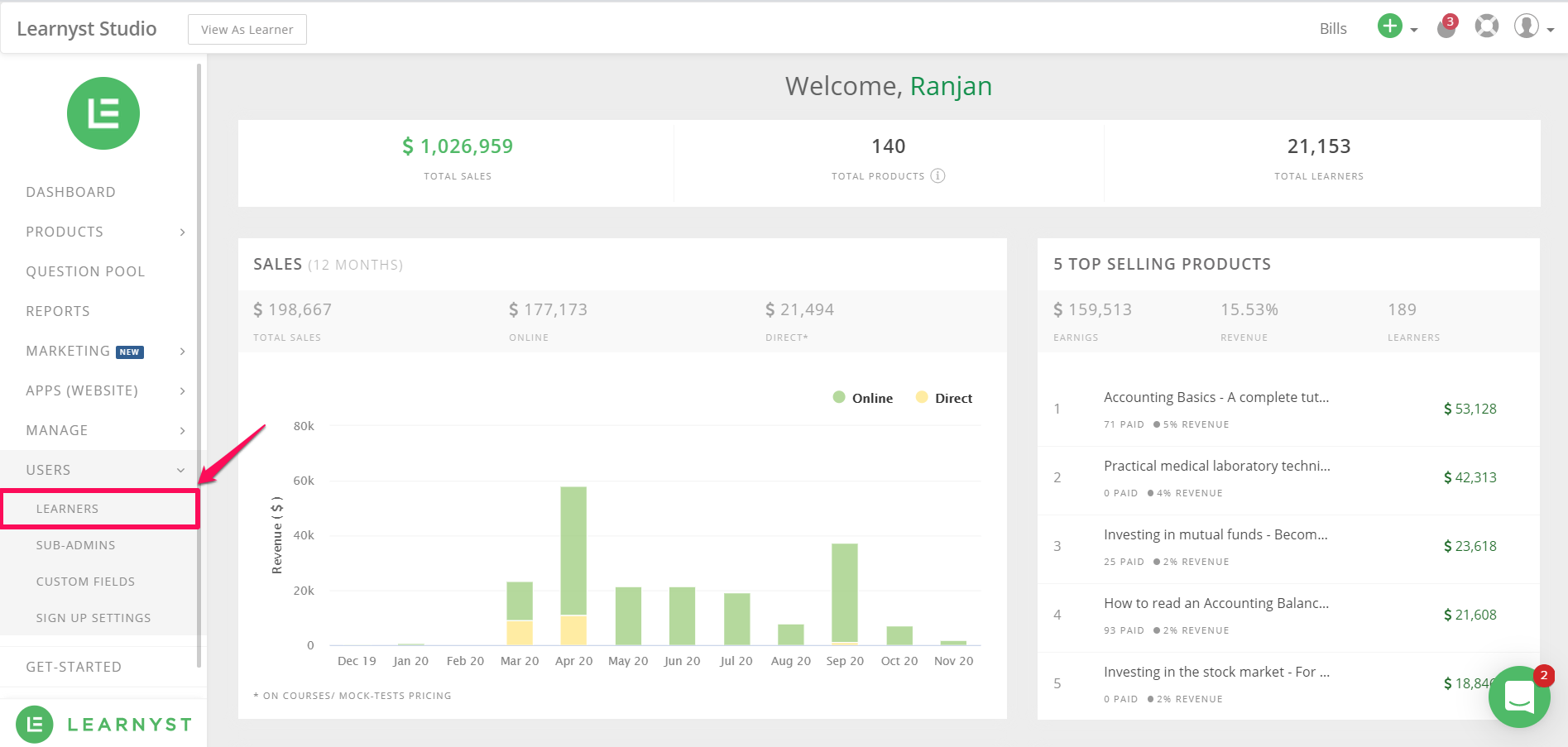Open the Bills link
Image resolution: width=1568 pixels, height=747 pixels.
[x=1333, y=29]
